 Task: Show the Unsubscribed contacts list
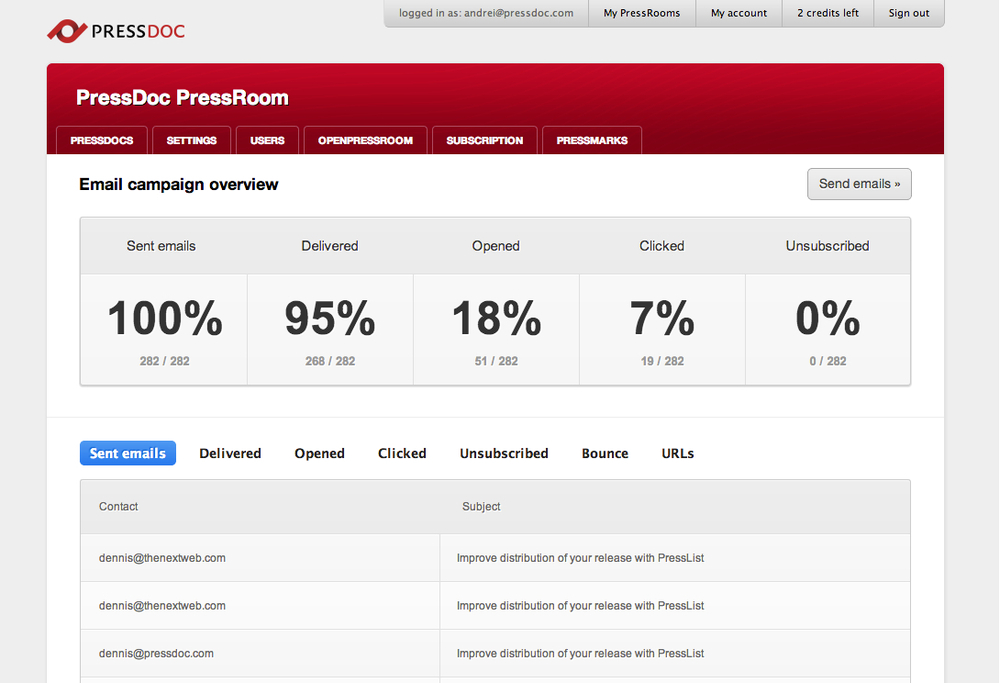(x=504, y=453)
